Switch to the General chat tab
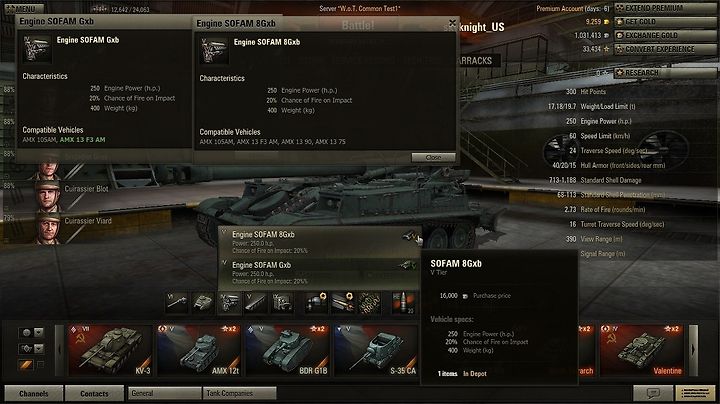The width and height of the screenshot is (720, 404). coord(164,393)
